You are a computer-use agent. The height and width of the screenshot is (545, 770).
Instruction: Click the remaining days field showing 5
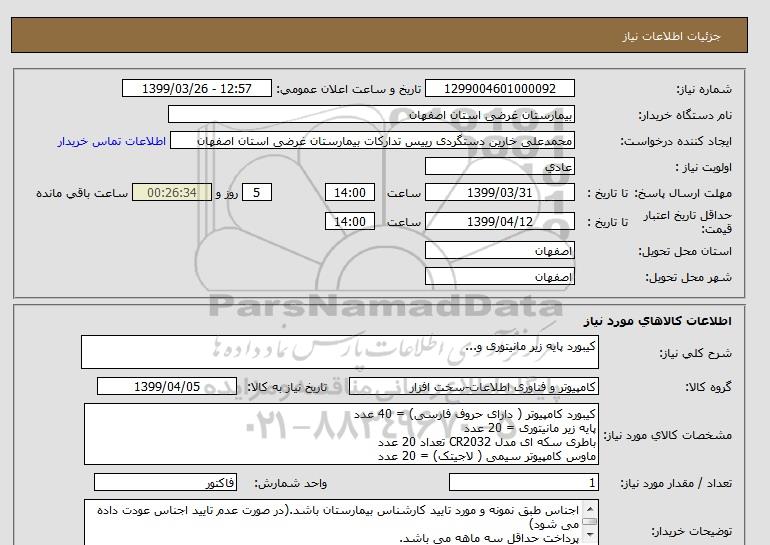256,192
